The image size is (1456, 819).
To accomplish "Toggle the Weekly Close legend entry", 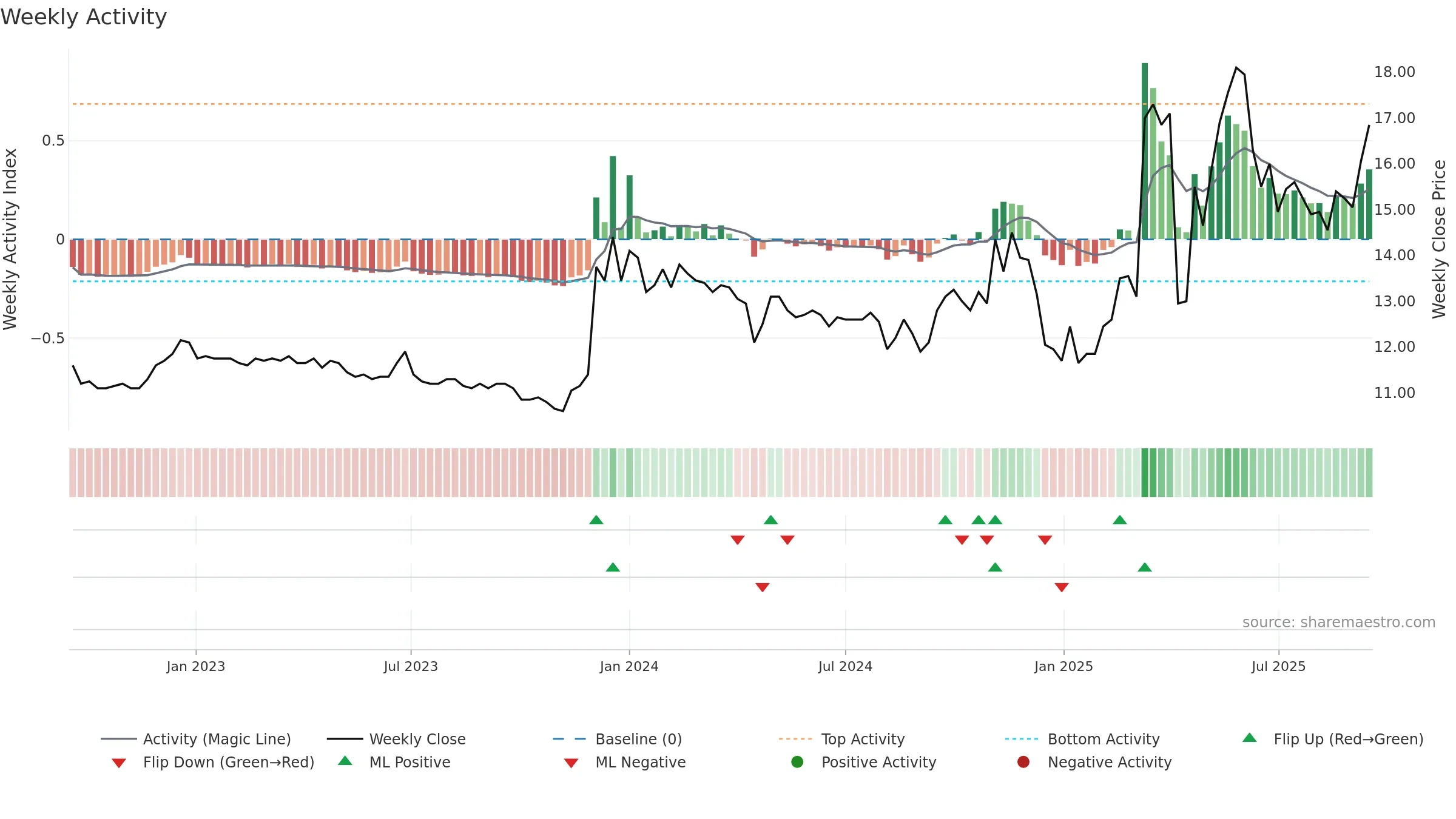I will (396, 739).
